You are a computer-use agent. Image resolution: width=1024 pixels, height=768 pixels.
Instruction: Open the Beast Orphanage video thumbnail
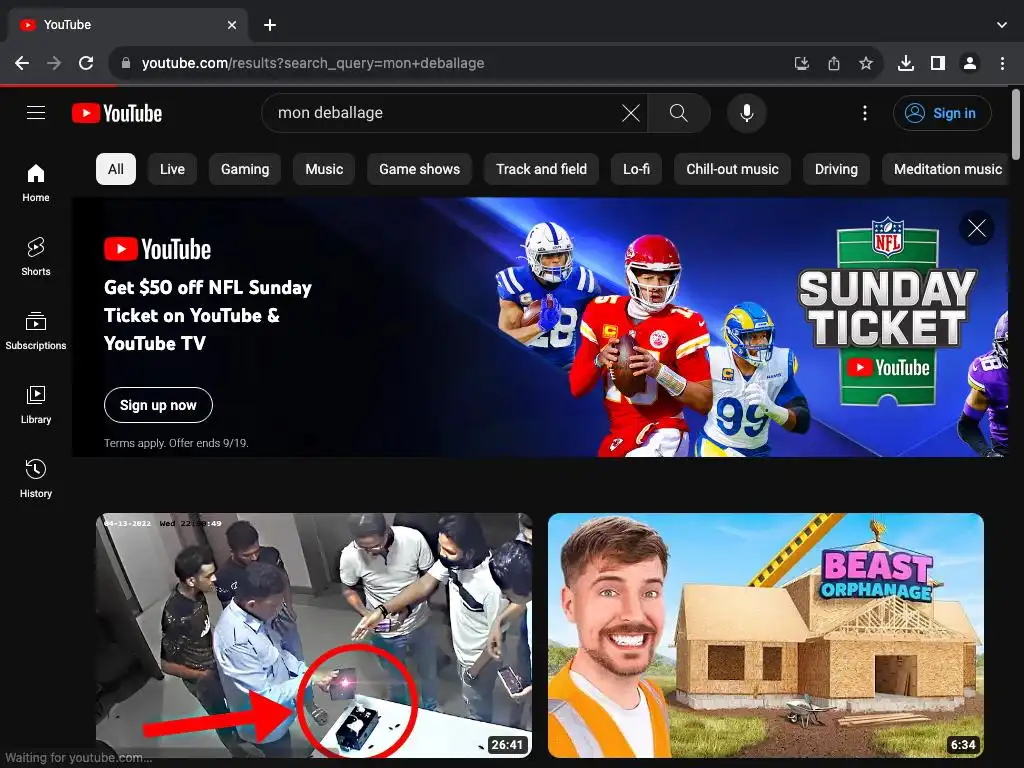(x=766, y=635)
